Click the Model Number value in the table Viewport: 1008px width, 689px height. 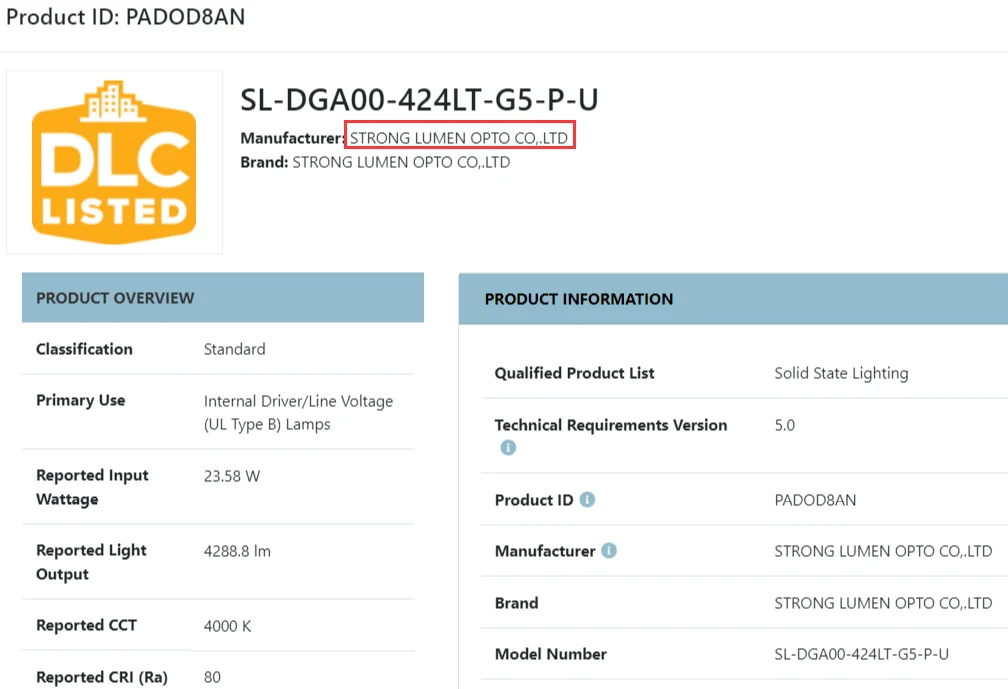pos(861,654)
